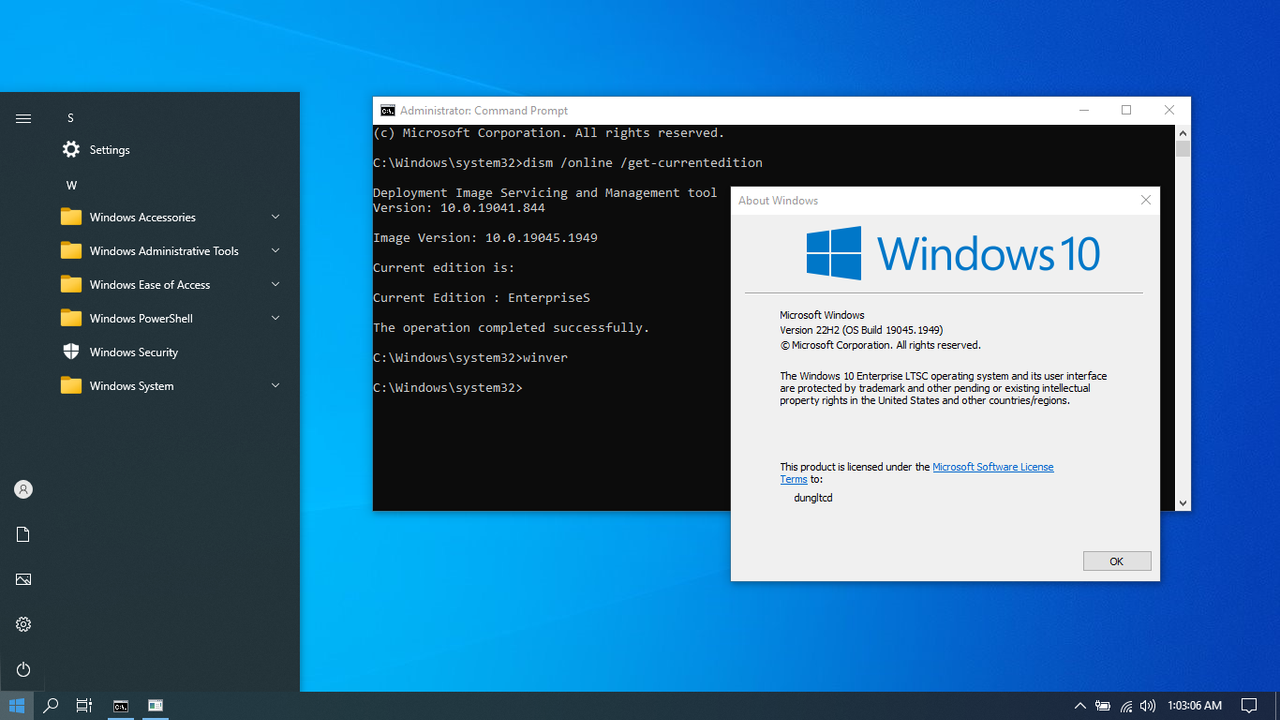Minimize the Command Prompt window

tap(1084, 110)
